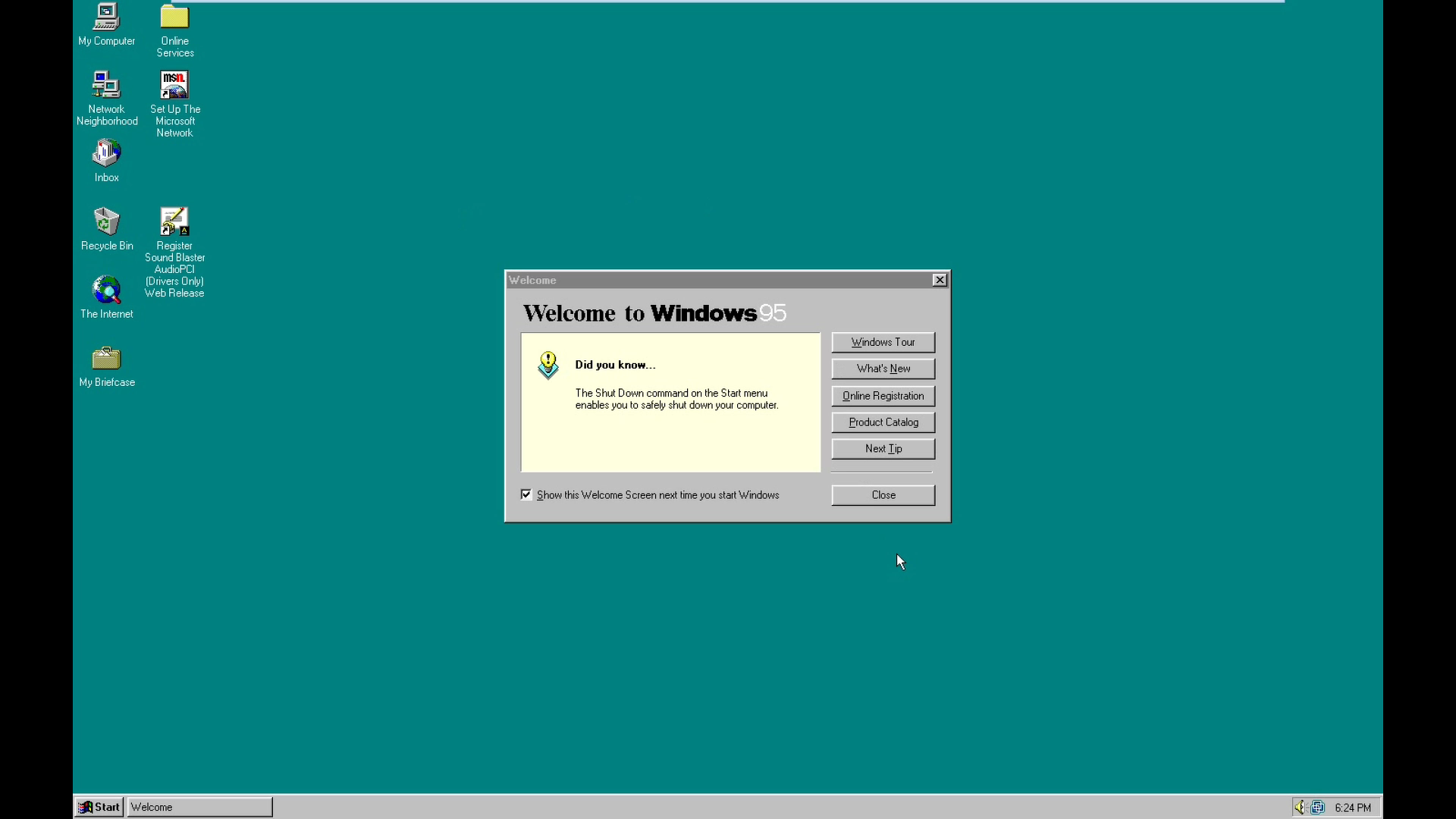Open What's New

[x=883, y=369]
